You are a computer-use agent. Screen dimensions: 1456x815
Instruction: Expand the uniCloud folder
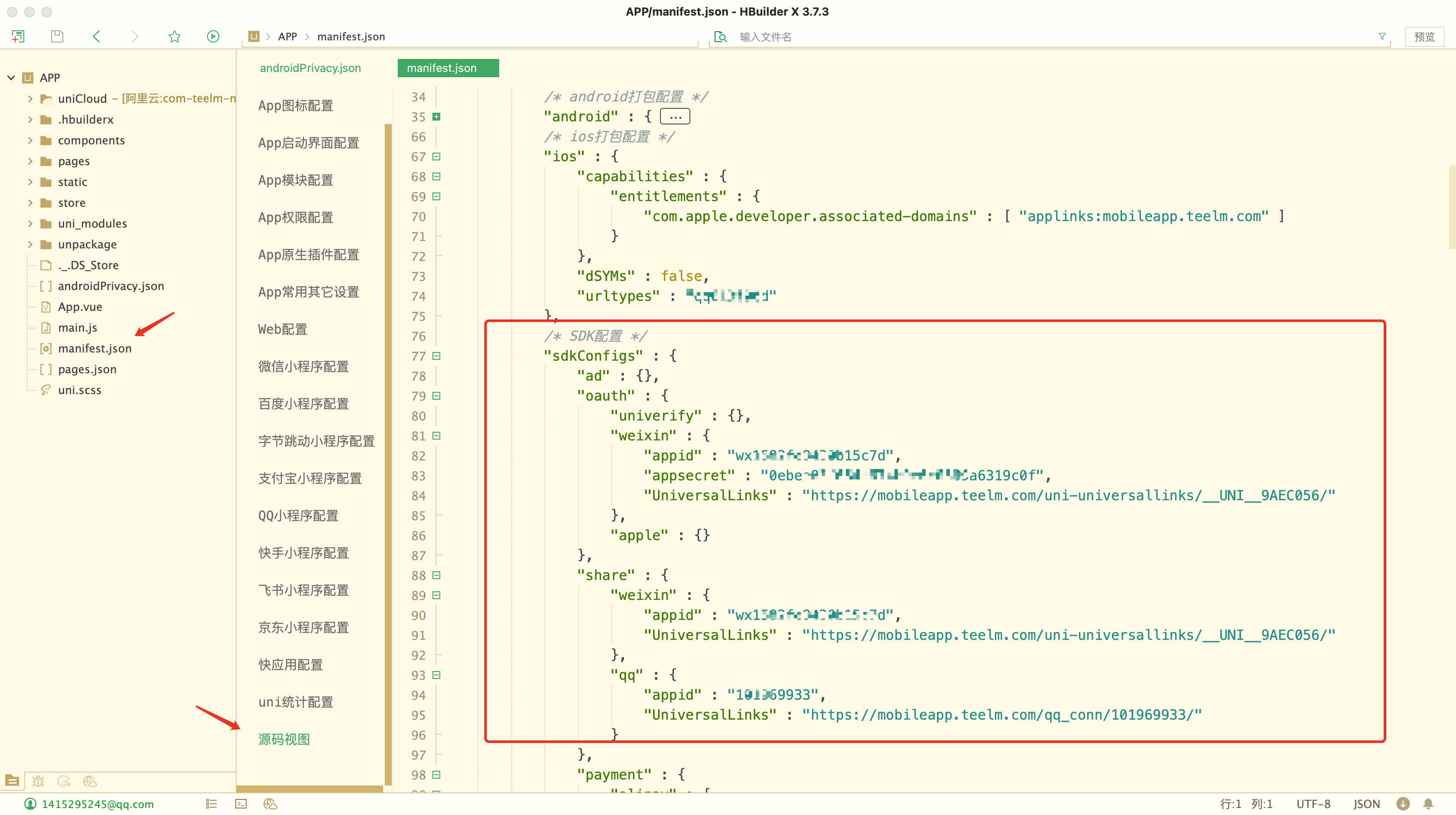[x=30, y=98]
